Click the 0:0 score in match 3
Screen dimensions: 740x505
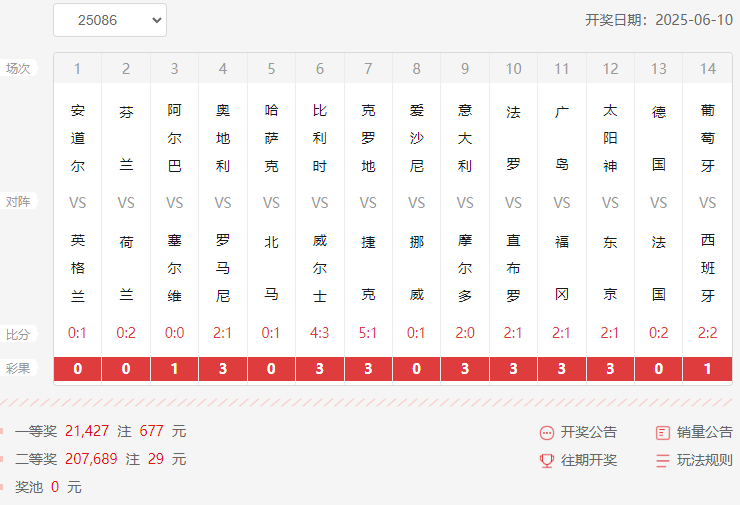point(174,333)
